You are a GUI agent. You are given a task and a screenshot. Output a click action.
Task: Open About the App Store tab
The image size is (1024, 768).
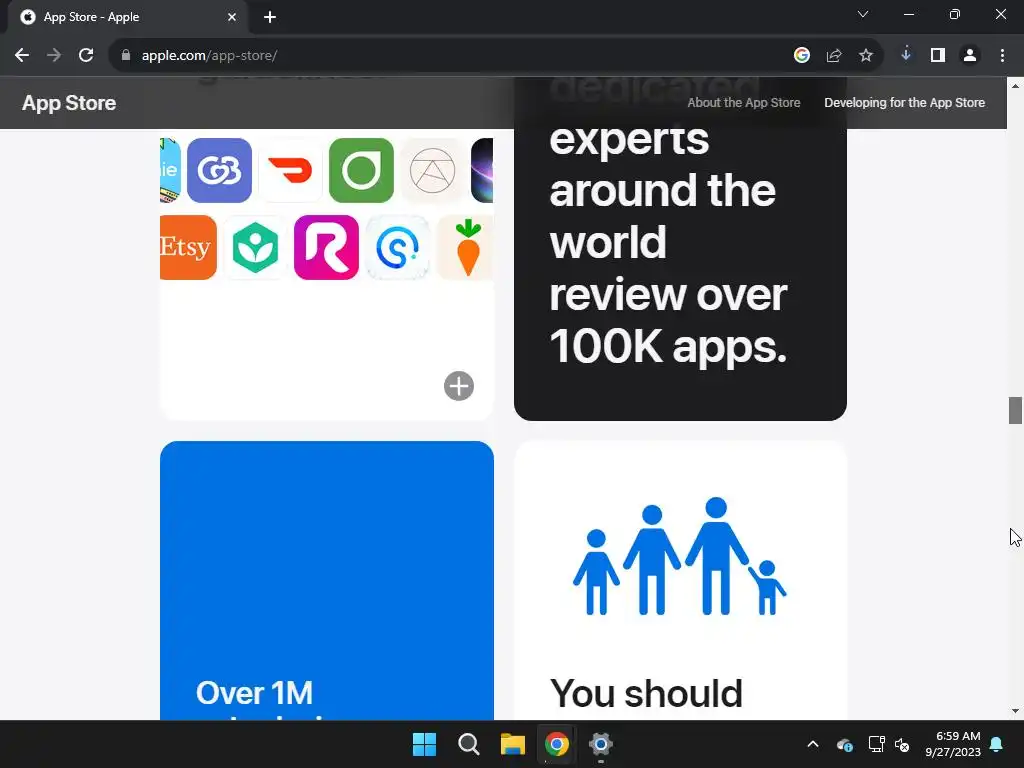point(744,103)
